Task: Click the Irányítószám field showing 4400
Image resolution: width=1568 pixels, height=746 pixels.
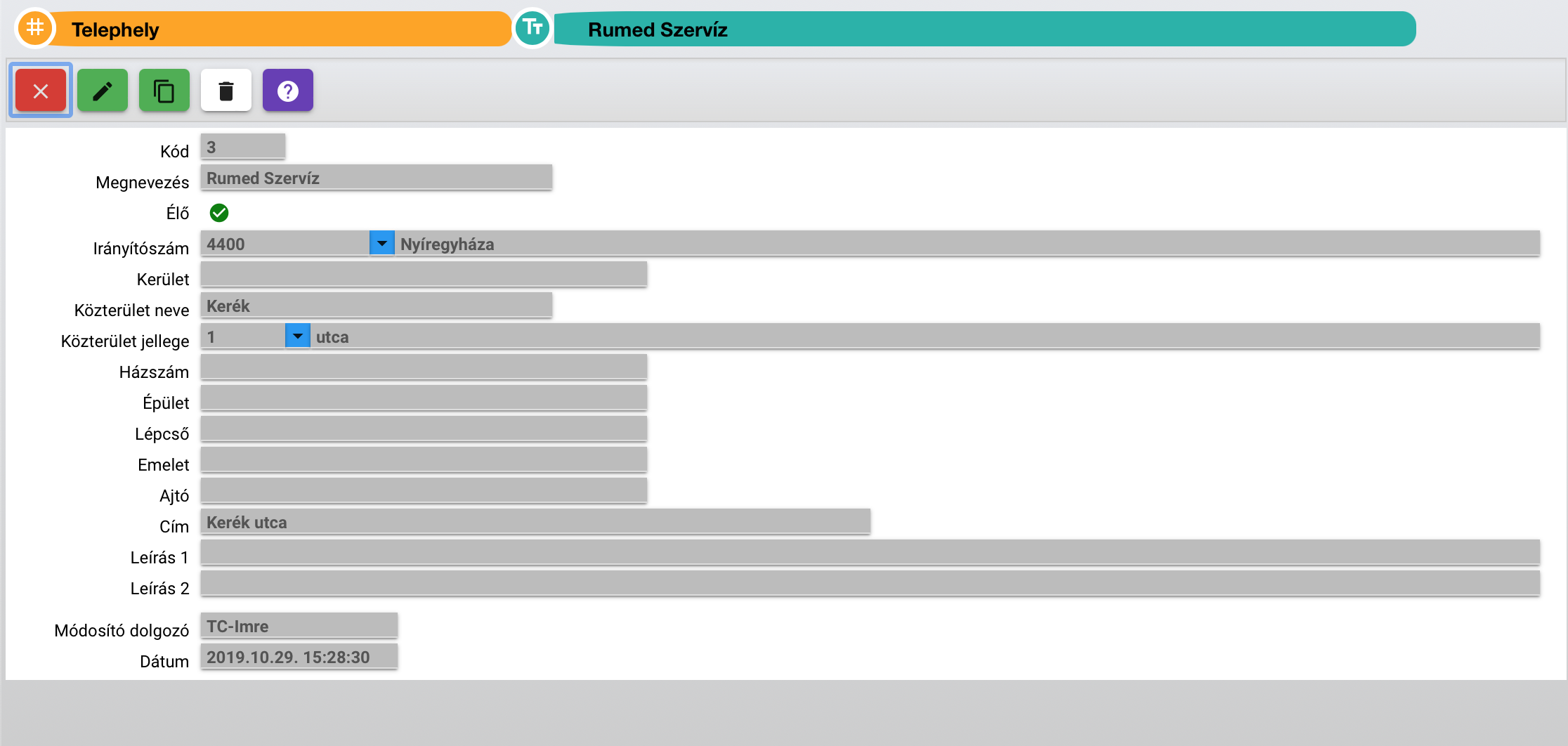Action: [285, 243]
